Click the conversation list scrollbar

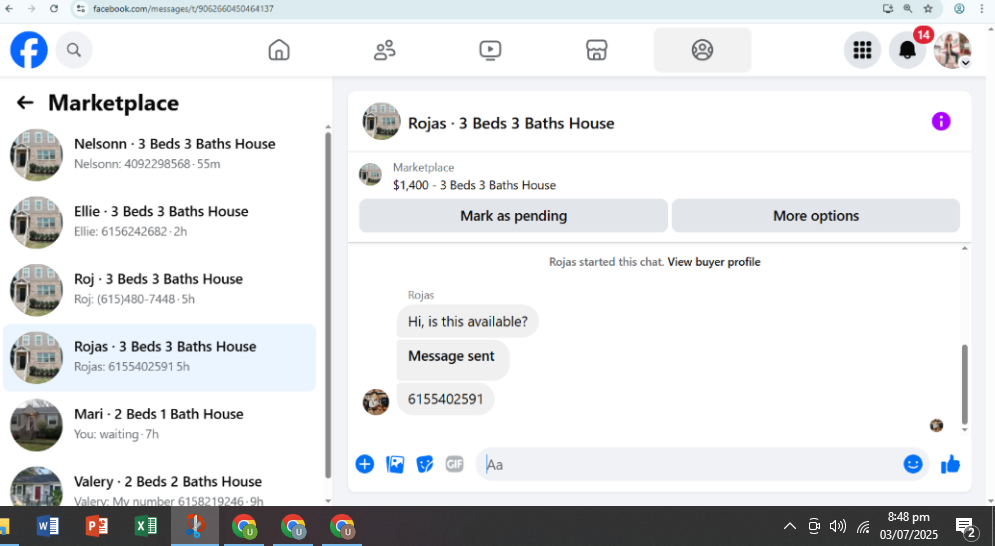[x=328, y=305]
